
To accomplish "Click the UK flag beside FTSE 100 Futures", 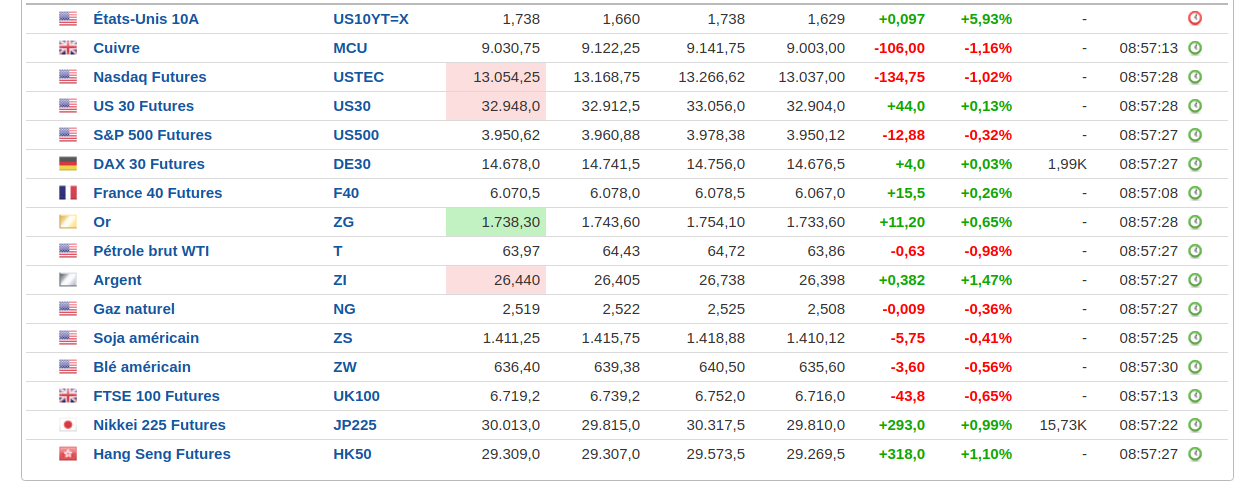I will [68, 396].
